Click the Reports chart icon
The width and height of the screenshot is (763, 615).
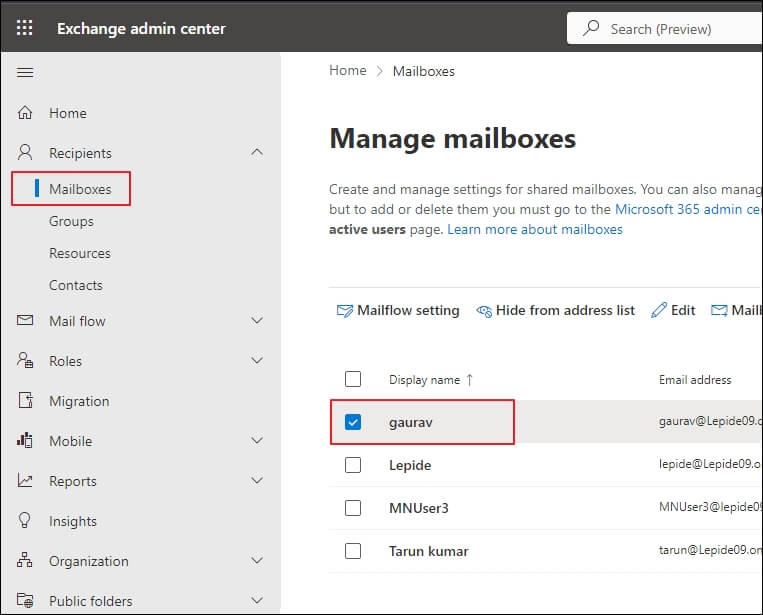pos(26,481)
